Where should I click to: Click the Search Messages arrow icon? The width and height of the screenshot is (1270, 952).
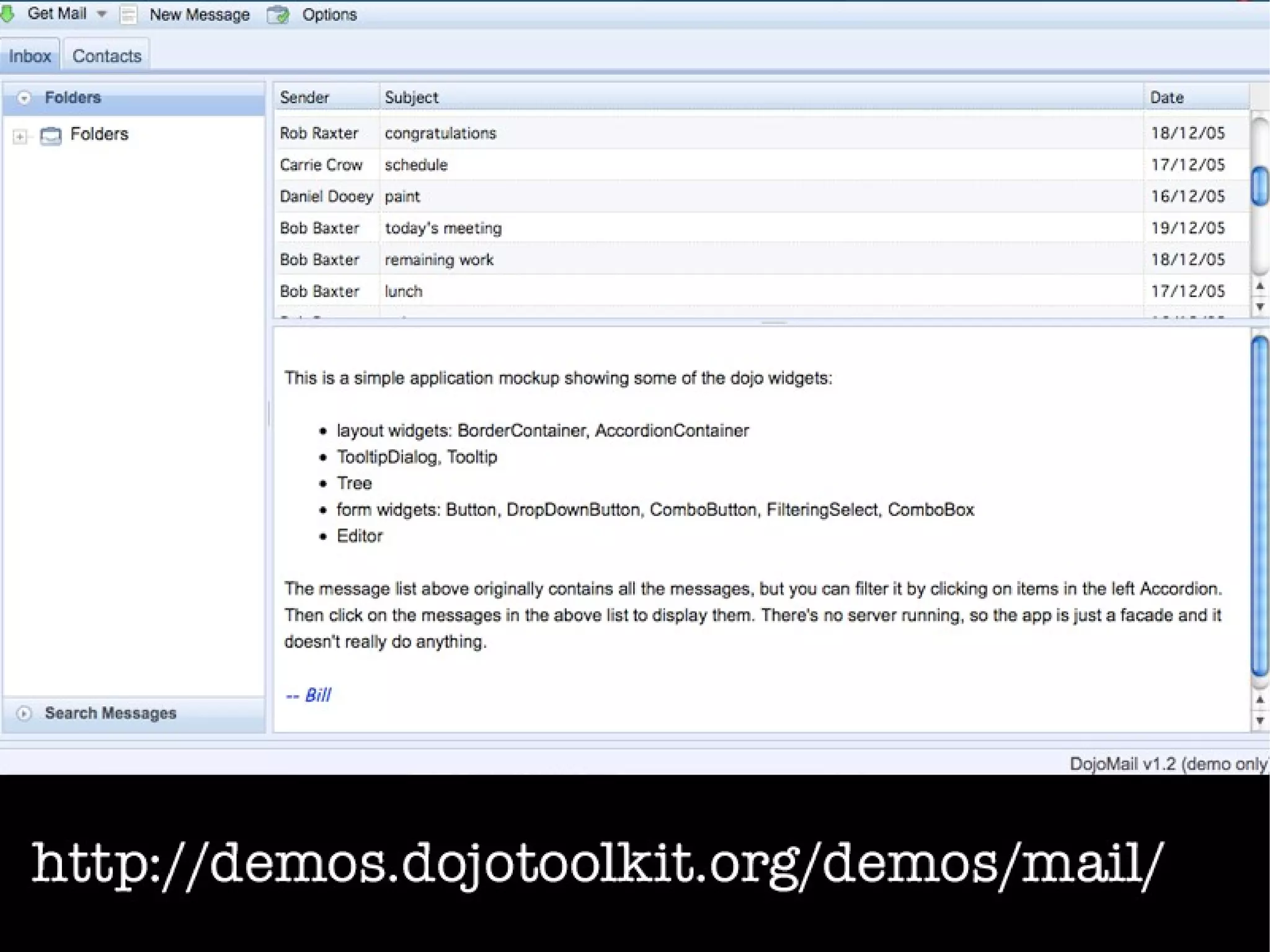click(24, 713)
